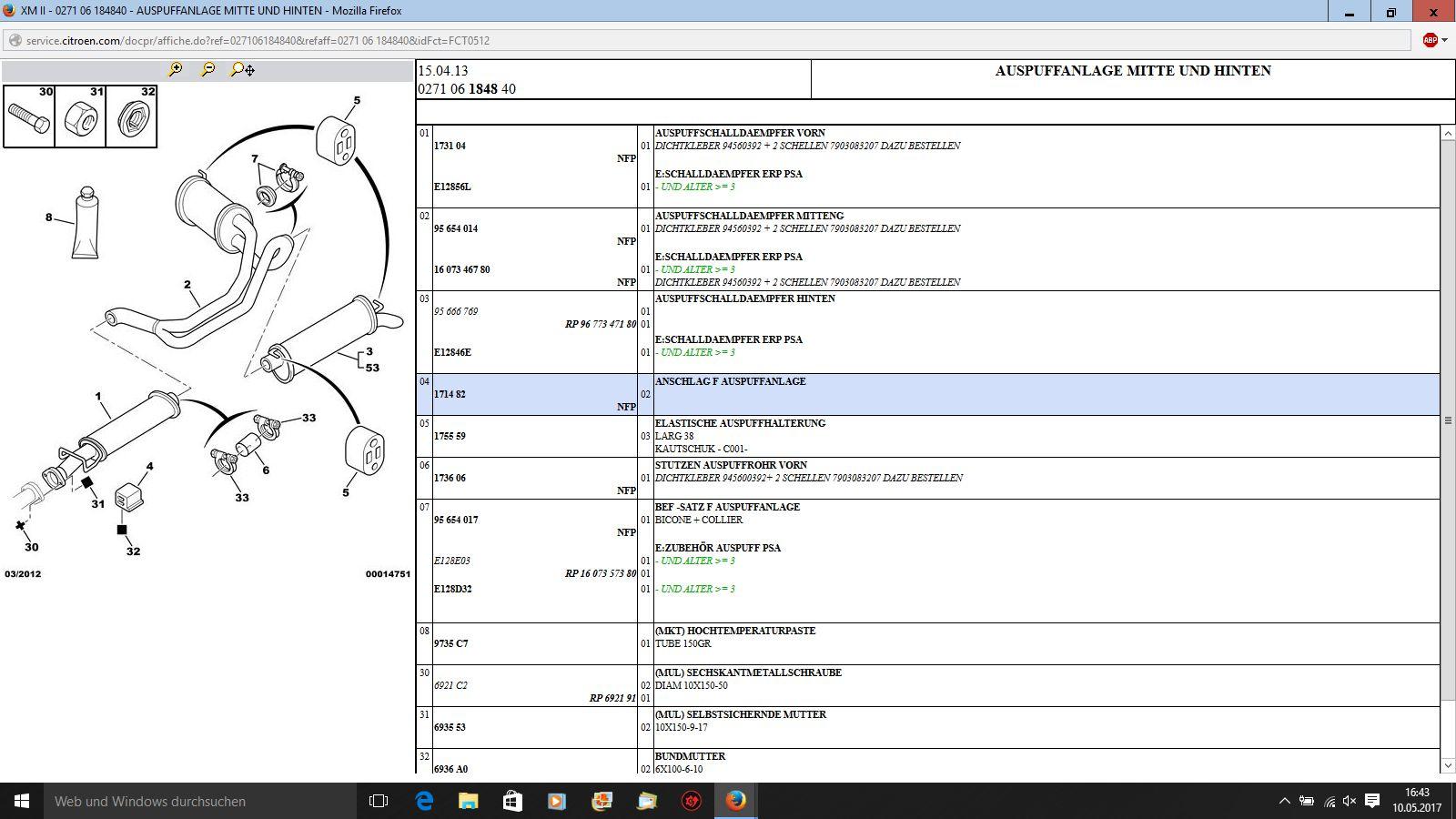Open the Action Center notifications icon
The width and height of the screenshot is (1456, 819).
point(1373,801)
